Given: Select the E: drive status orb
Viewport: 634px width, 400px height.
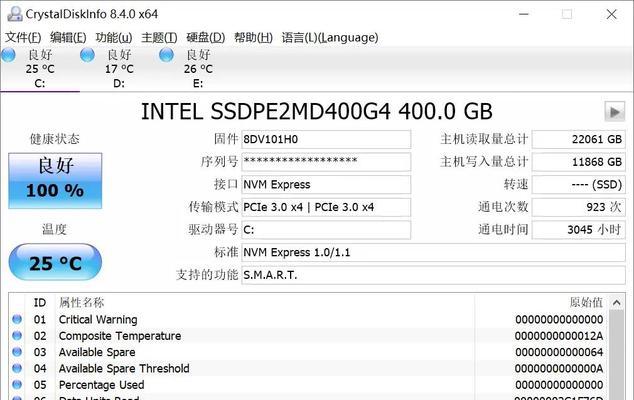Looking at the screenshot, I should tap(166, 55).
